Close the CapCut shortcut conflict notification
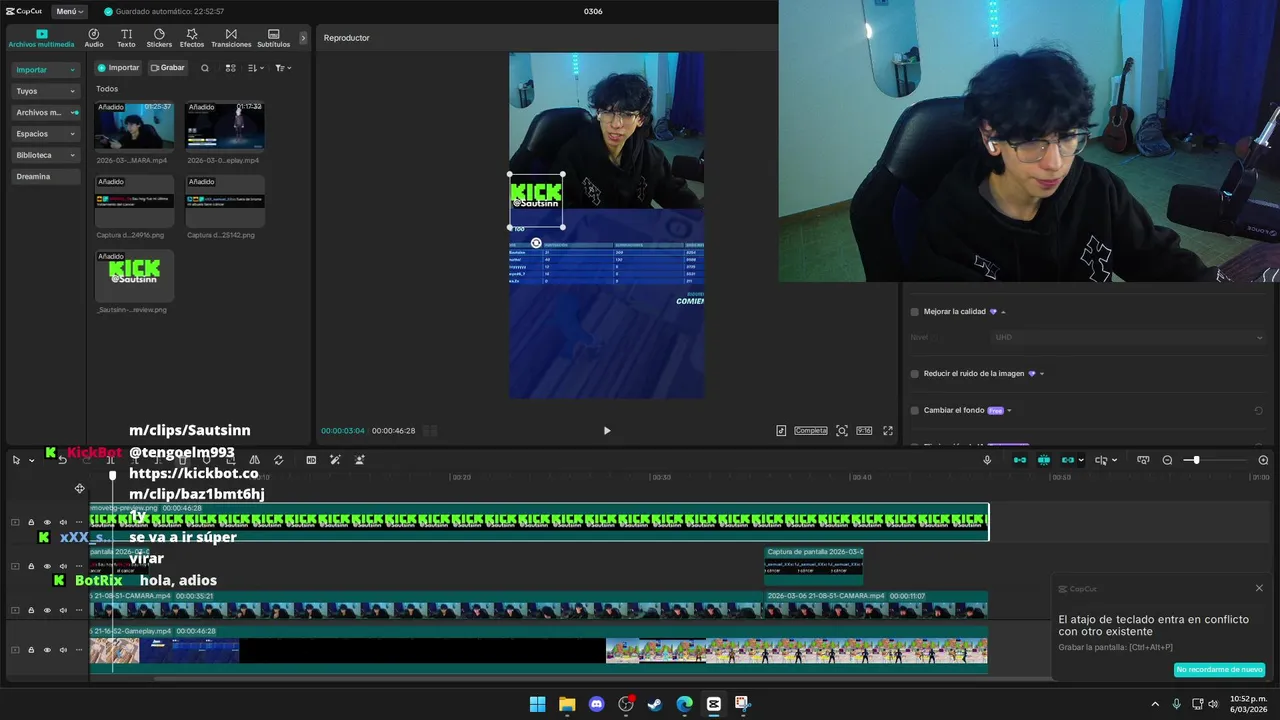Image resolution: width=1280 pixels, height=720 pixels. point(1259,588)
